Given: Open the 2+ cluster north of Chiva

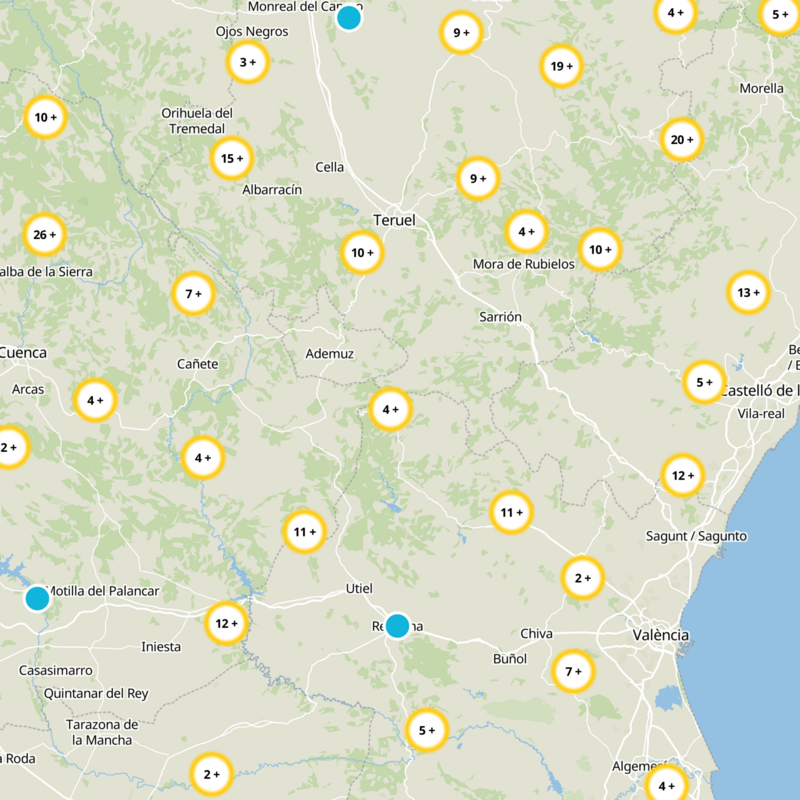Looking at the screenshot, I should (583, 578).
